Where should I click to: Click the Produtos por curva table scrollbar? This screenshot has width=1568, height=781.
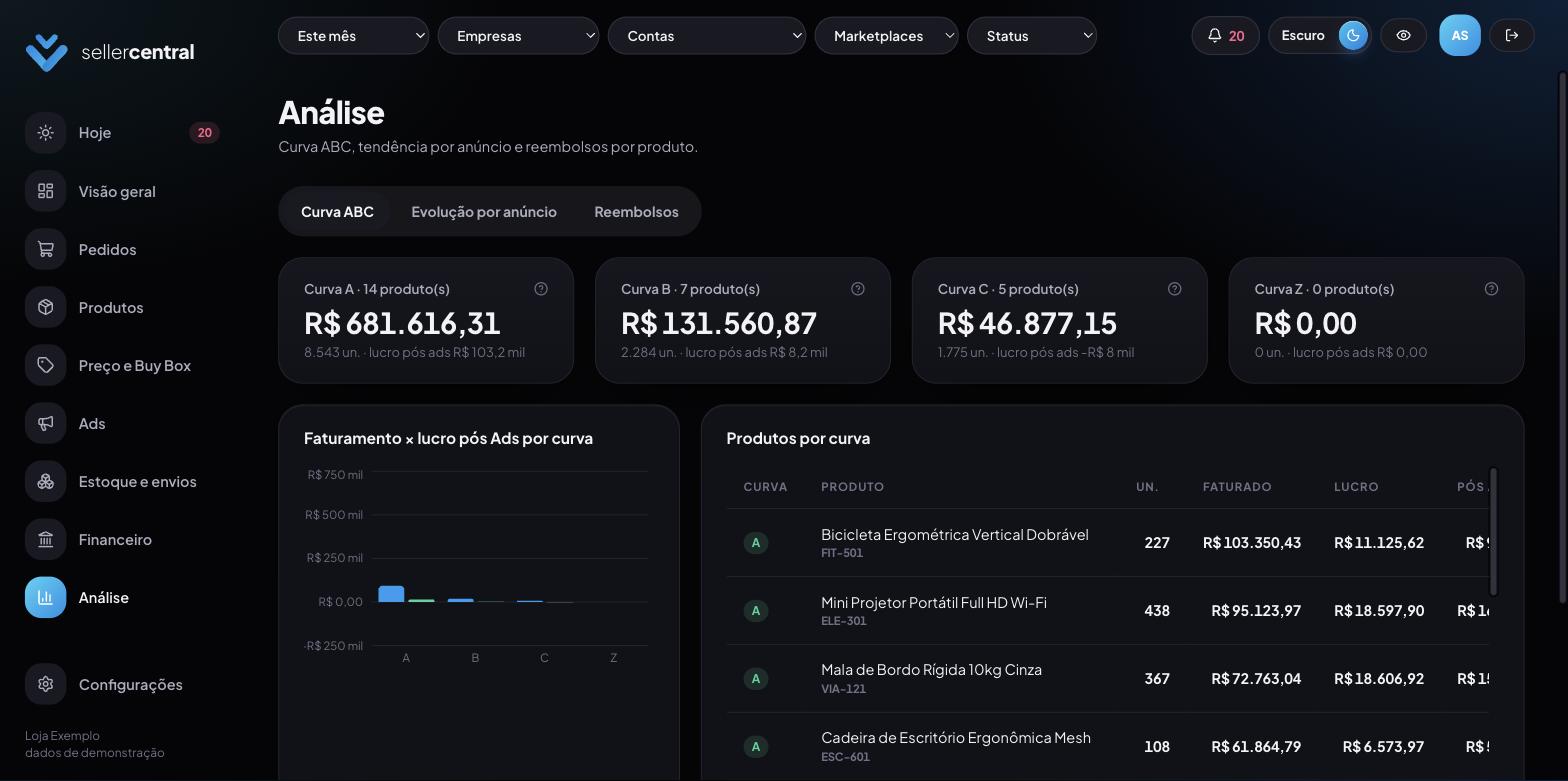1494,532
